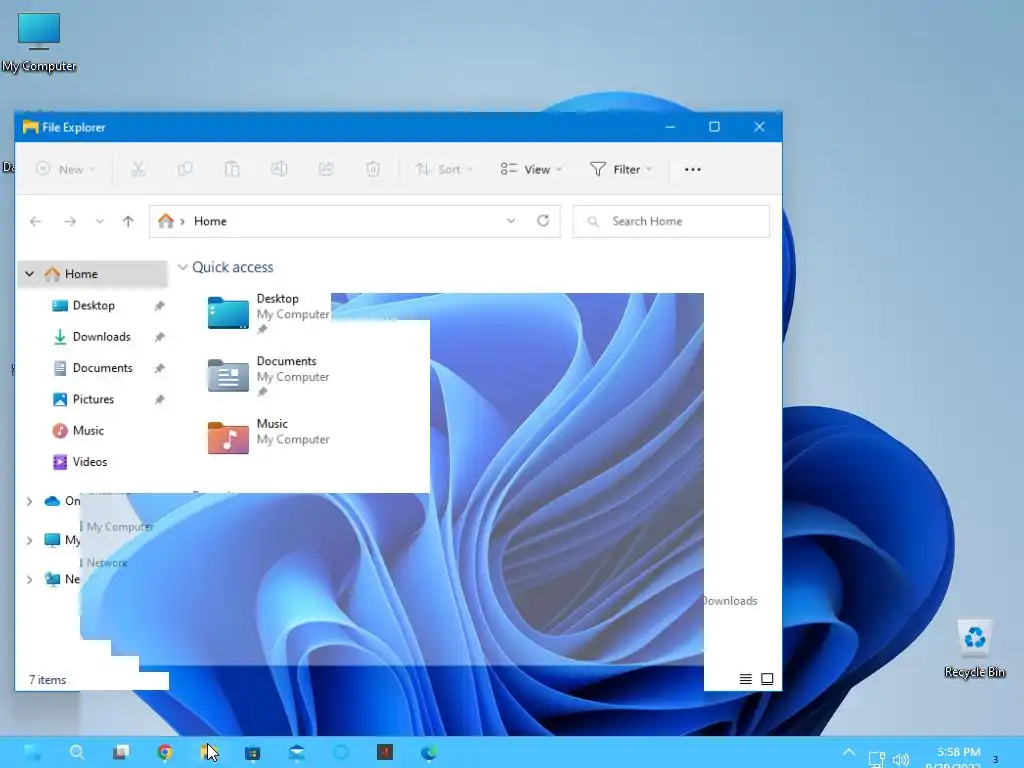Collapse the Home tree node
Image resolution: width=1024 pixels, height=768 pixels.
[x=29, y=274]
